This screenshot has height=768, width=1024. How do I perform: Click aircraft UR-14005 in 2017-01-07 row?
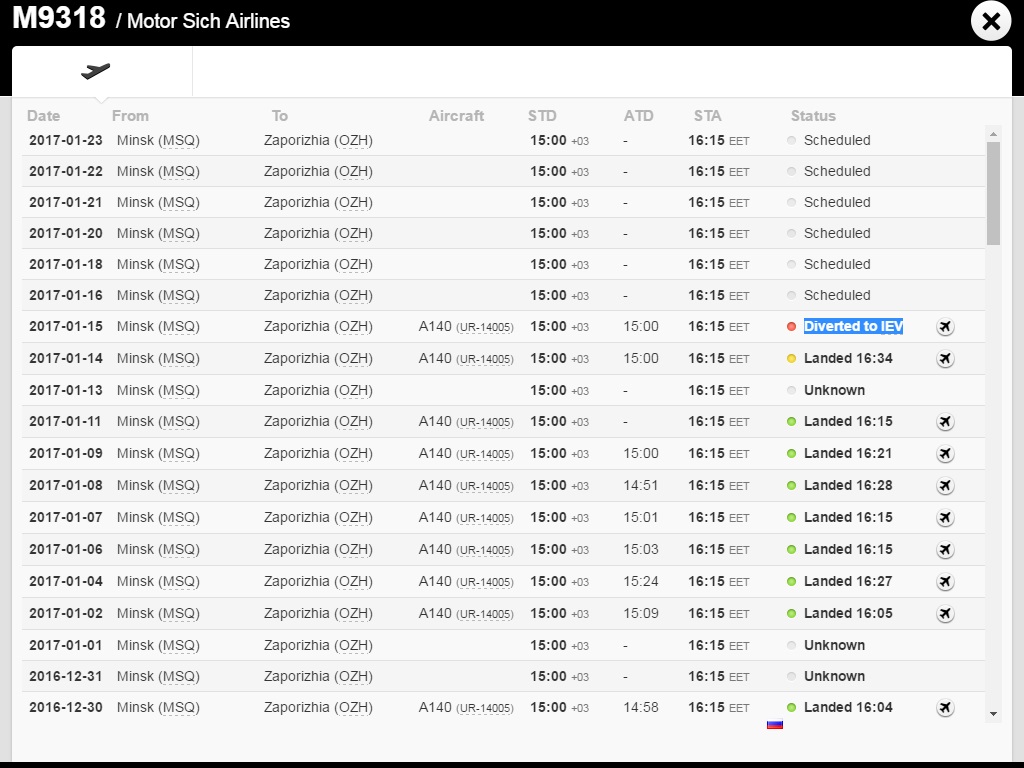coord(484,518)
